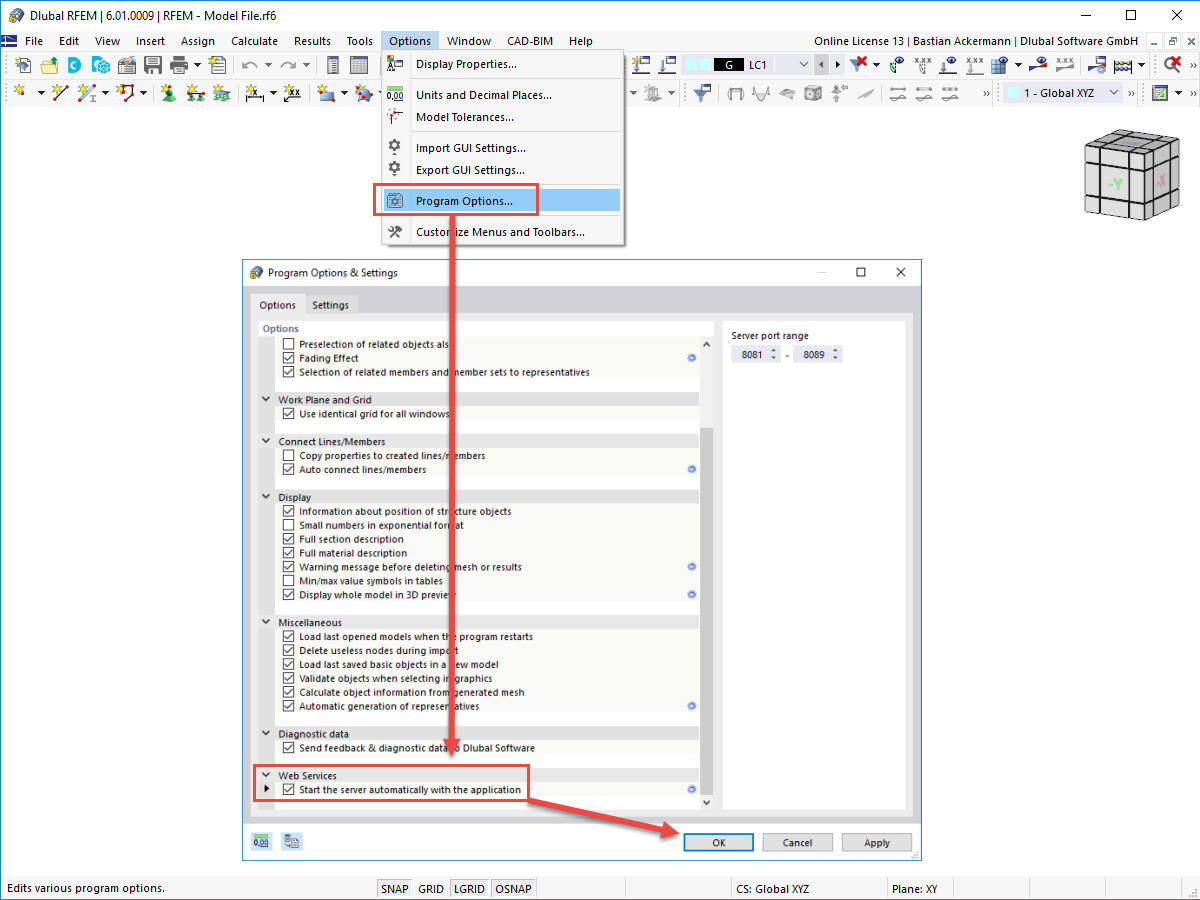
Task: Open the '1 - Global XYZ' work plane dropdown
Action: click(1112, 92)
